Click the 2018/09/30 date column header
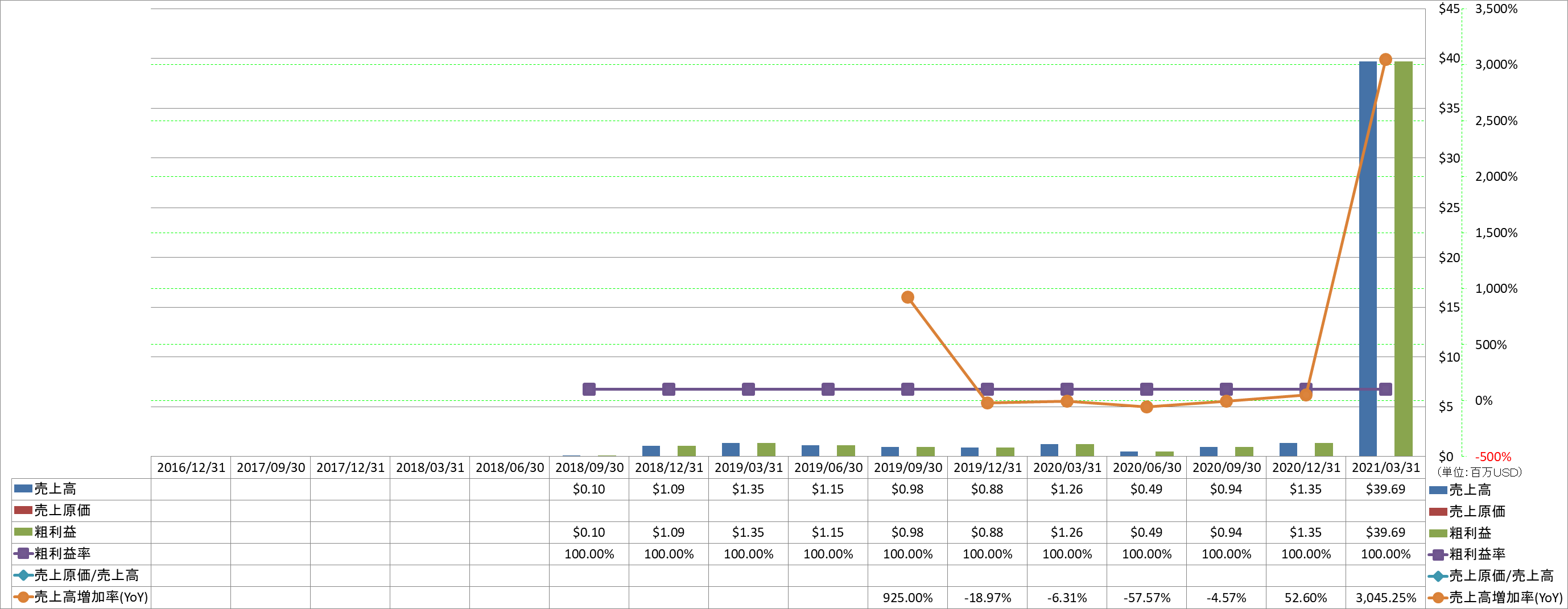1568x609 pixels. pyautogui.click(x=589, y=467)
